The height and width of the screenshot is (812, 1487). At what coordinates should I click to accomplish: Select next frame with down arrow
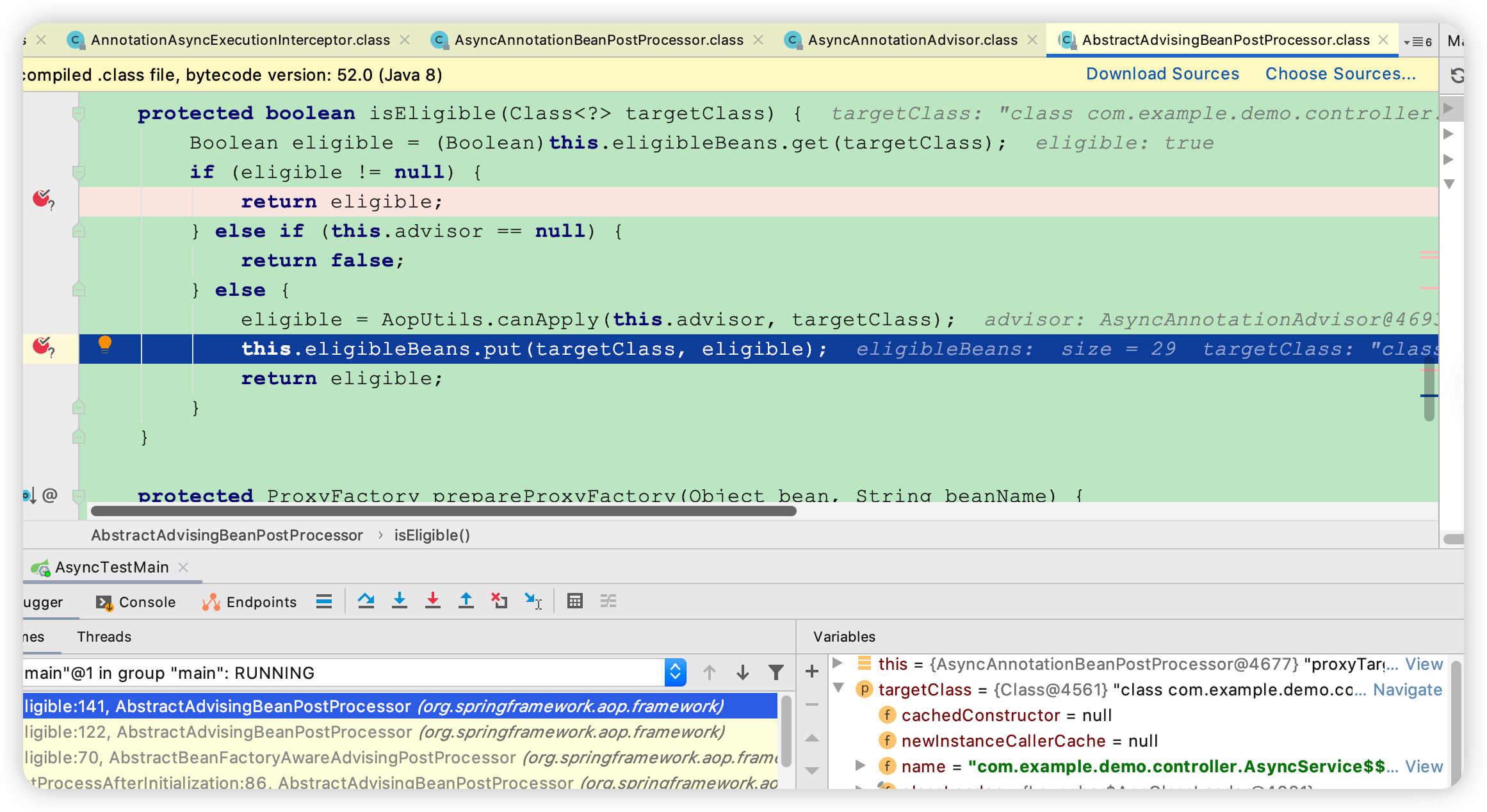coord(743,672)
